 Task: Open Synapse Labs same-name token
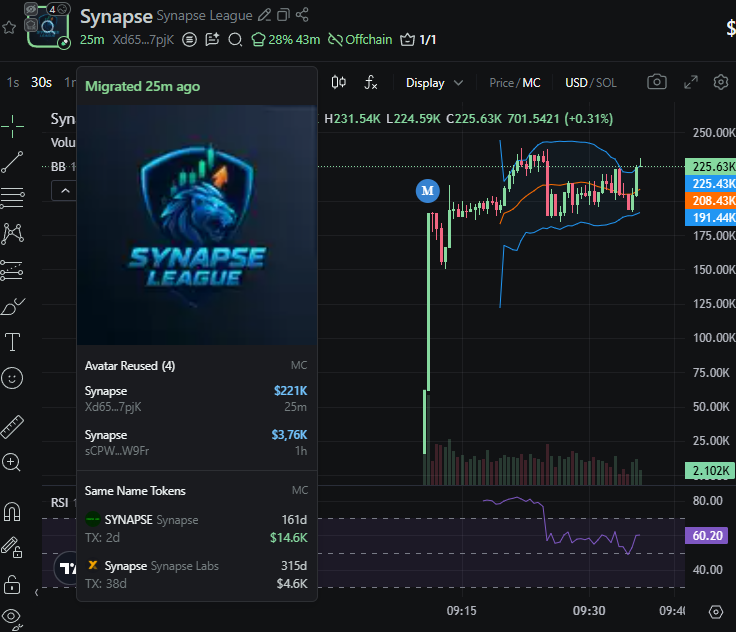(196, 573)
